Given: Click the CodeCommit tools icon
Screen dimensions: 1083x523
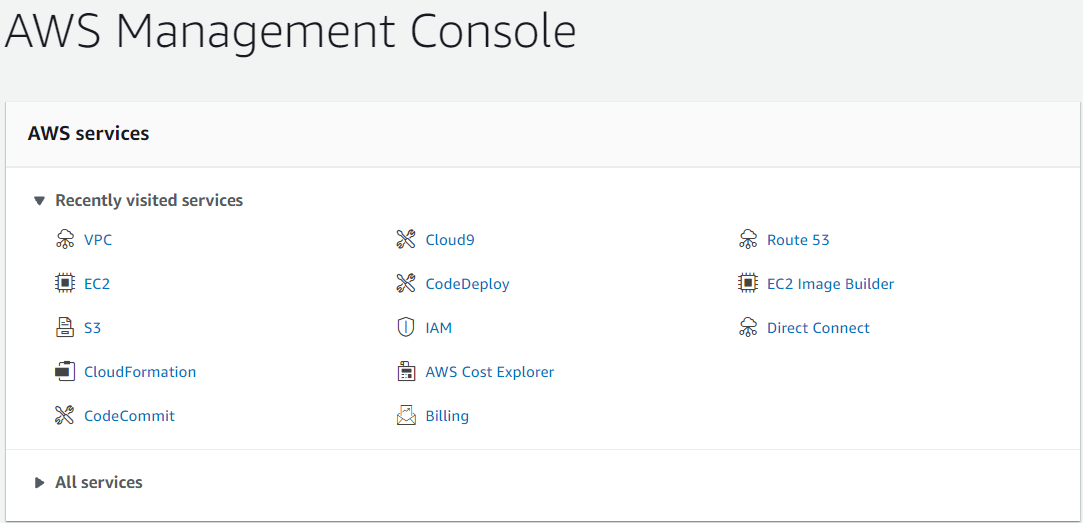Looking at the screenshot, I should [64, 416].
